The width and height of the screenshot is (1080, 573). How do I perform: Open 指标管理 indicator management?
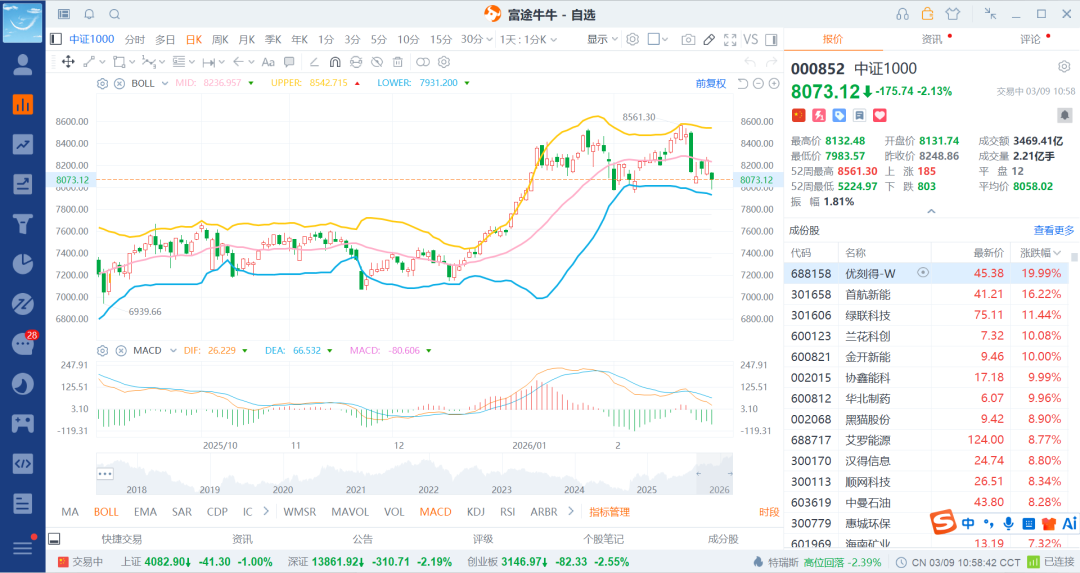tap(609, 512)
